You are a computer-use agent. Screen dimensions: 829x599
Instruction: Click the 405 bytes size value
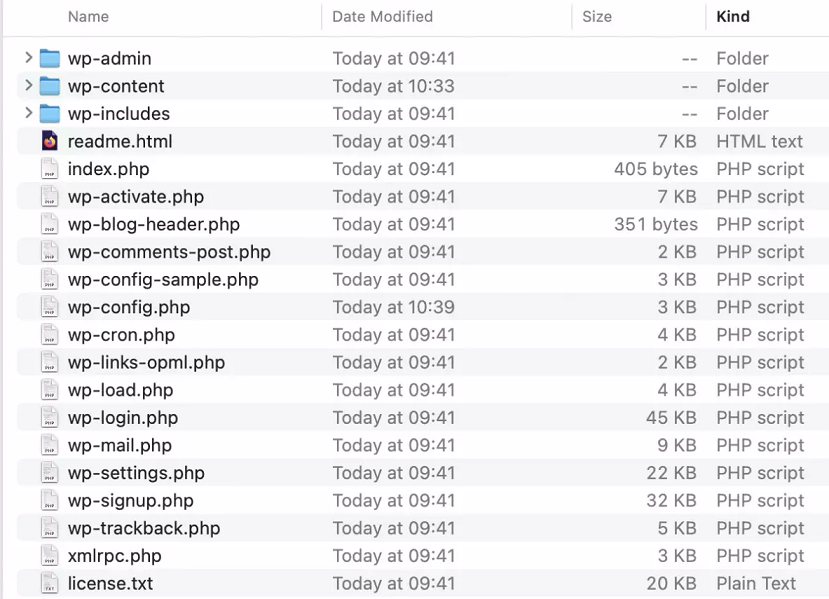[656, 169]
